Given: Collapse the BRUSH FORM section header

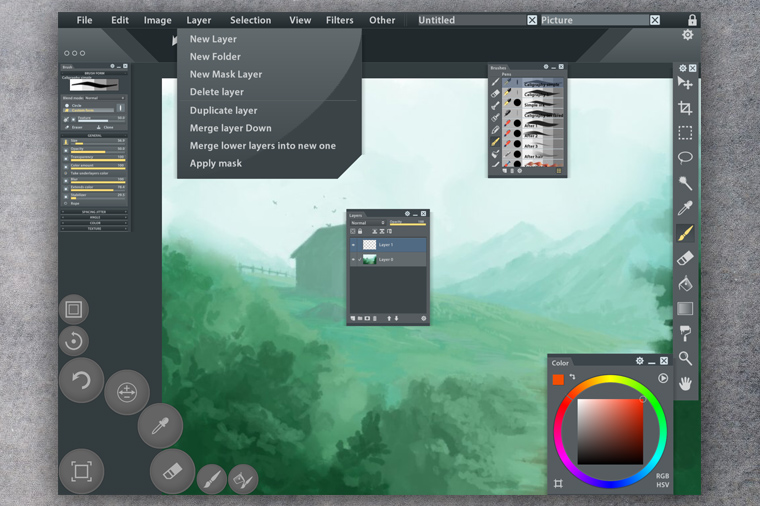Looking at the screenshot, I should 94,73.
